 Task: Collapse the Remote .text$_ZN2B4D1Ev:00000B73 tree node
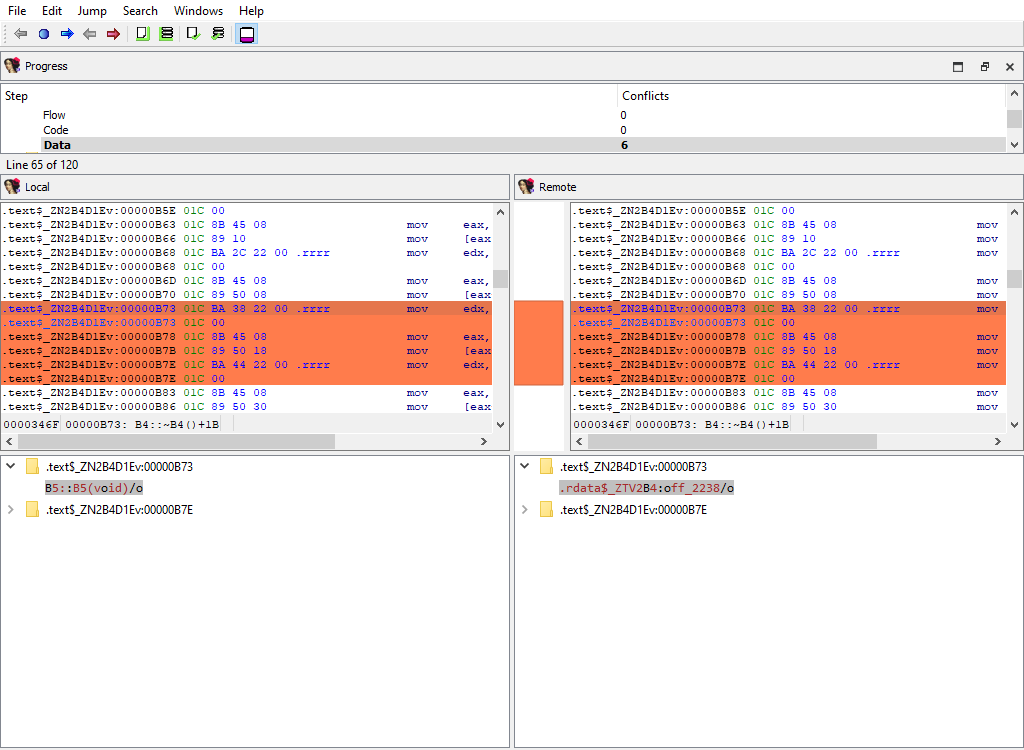(x=525, y=466)
